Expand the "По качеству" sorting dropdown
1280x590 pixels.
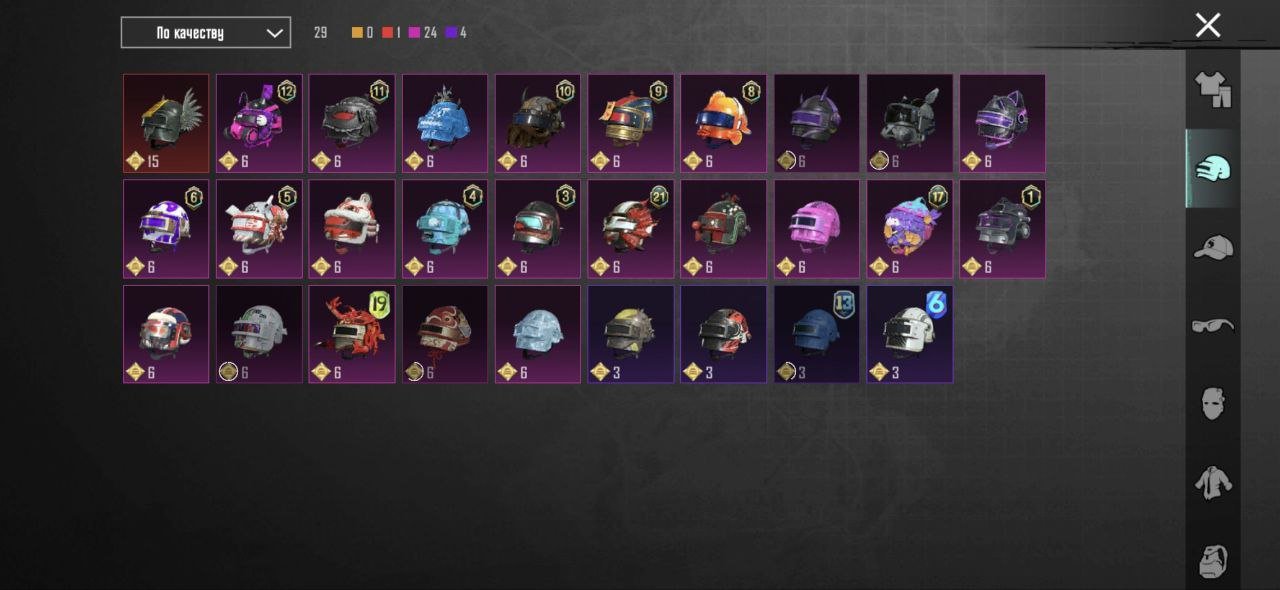coord(206,32)
